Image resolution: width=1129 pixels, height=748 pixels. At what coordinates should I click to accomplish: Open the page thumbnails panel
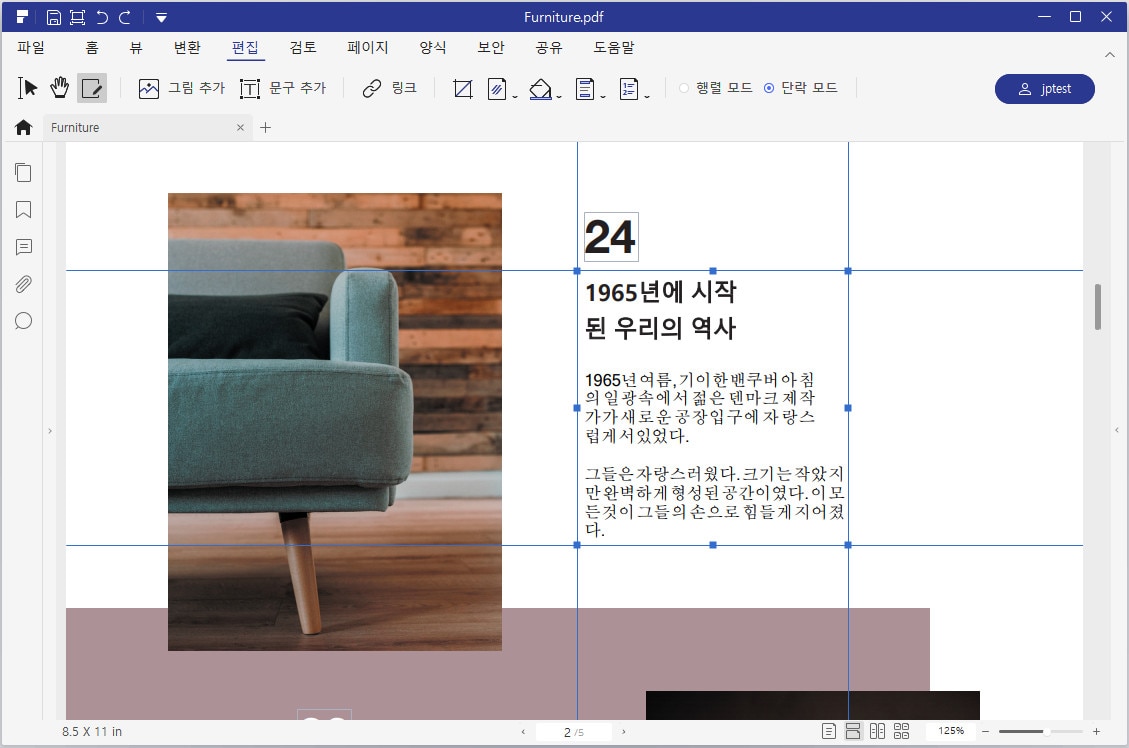tap(23, 172)
